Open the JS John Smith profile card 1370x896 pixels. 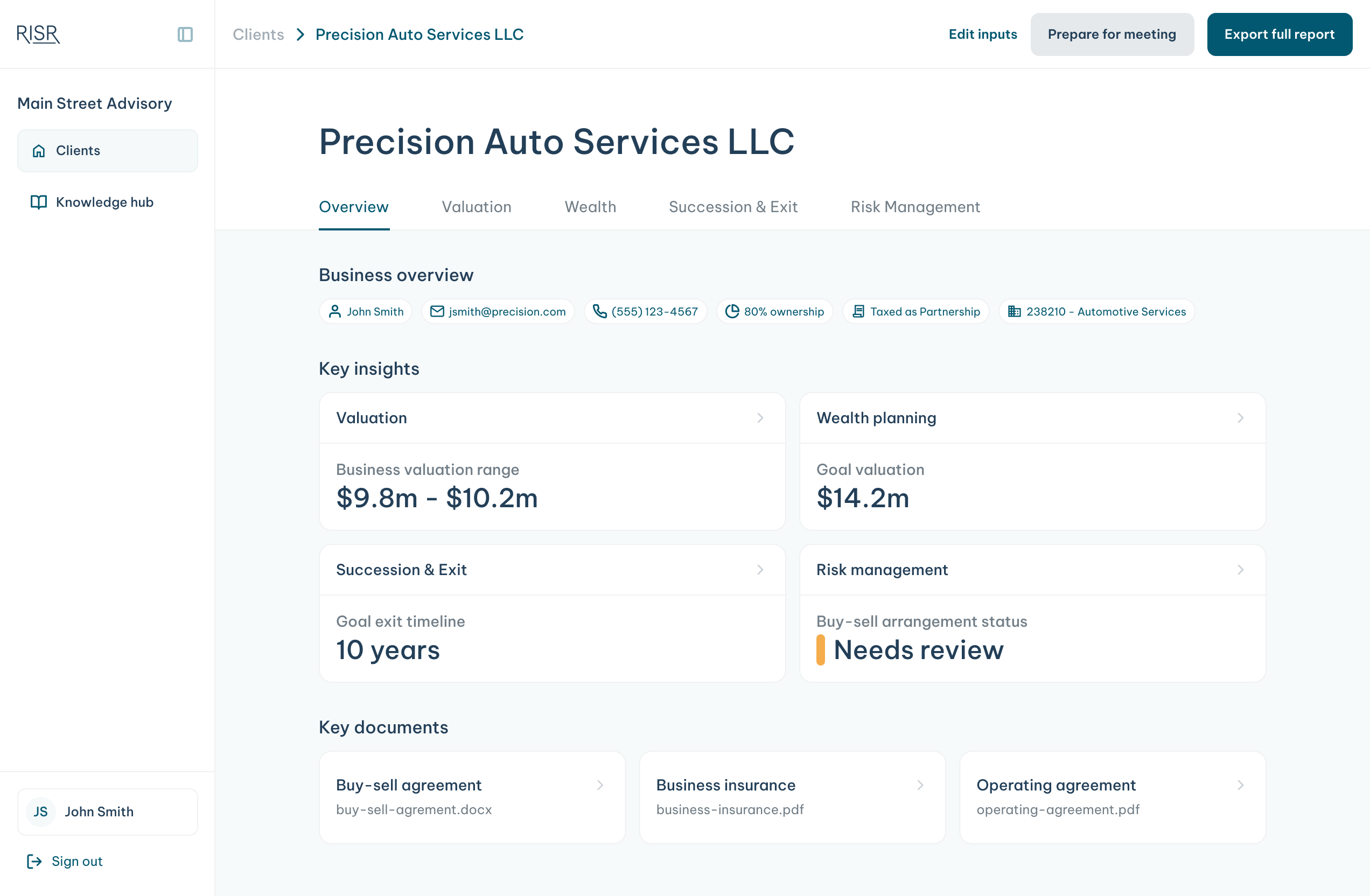[108, 811]
